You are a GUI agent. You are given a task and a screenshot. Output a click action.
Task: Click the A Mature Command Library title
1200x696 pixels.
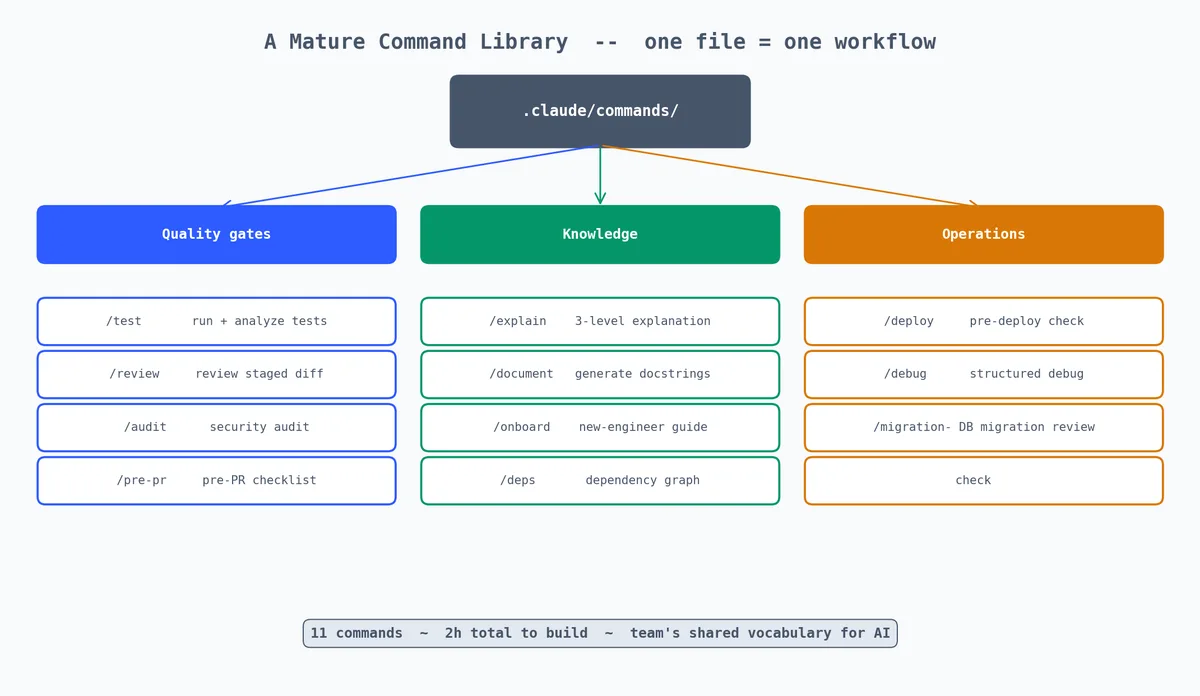pos(600,42)
